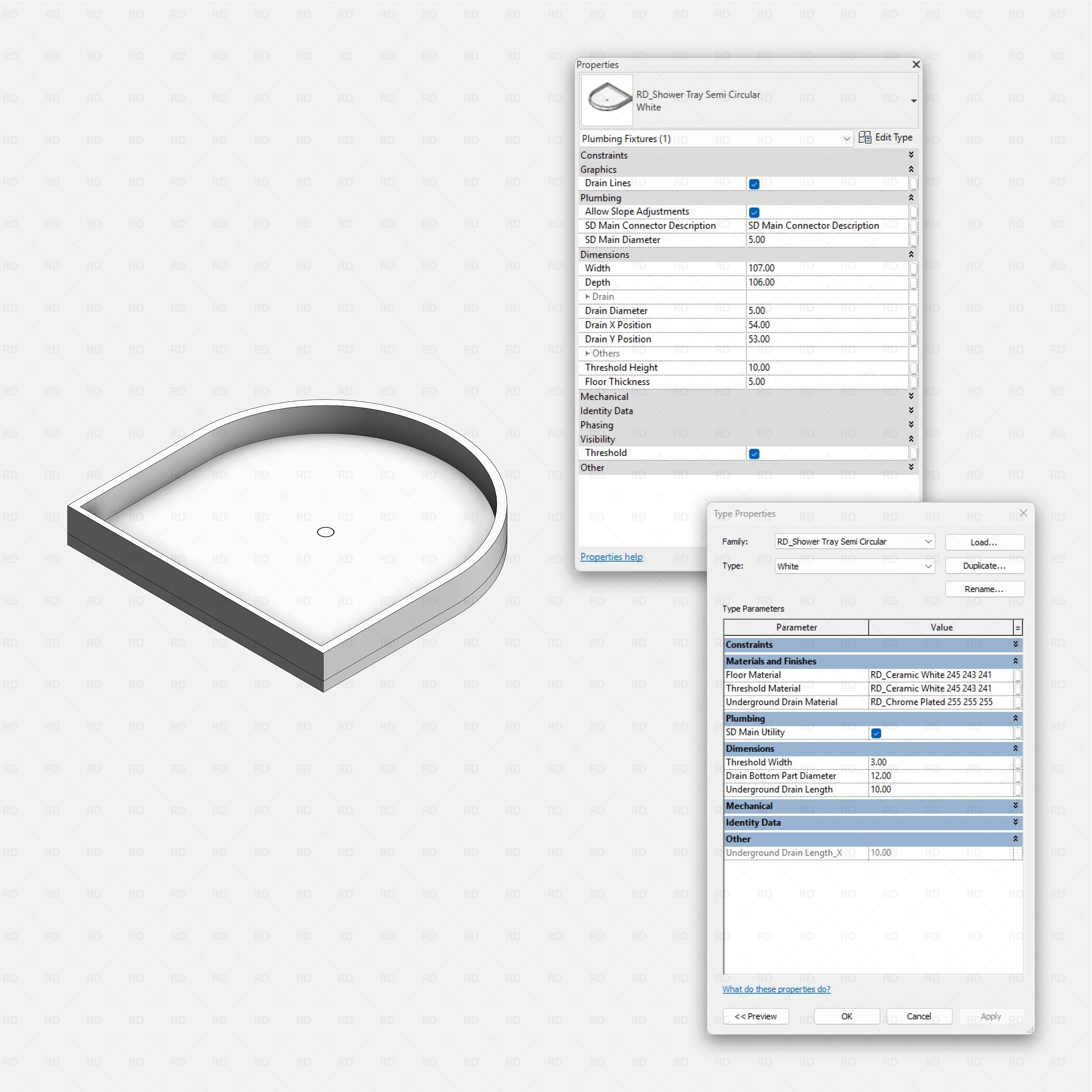Close the Properties palette
The height and width of the screenshot is (1092, 1092).
(x=916, y=64)
